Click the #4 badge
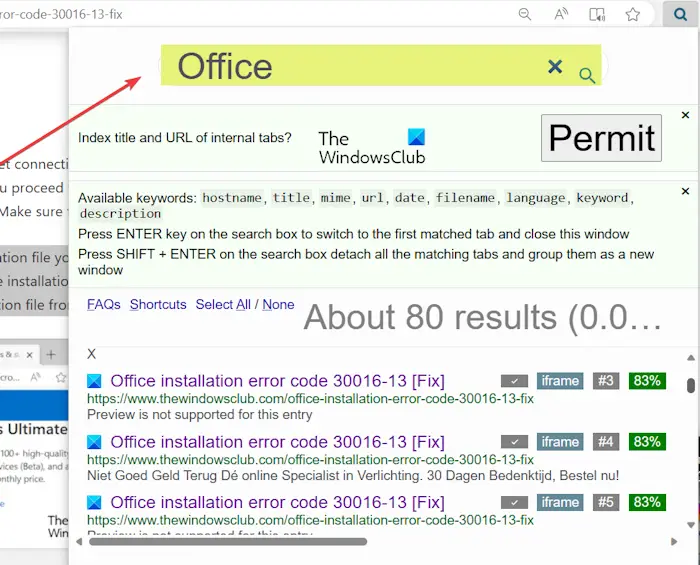Viewport: 700px width, 565px height. coord(606,442)
